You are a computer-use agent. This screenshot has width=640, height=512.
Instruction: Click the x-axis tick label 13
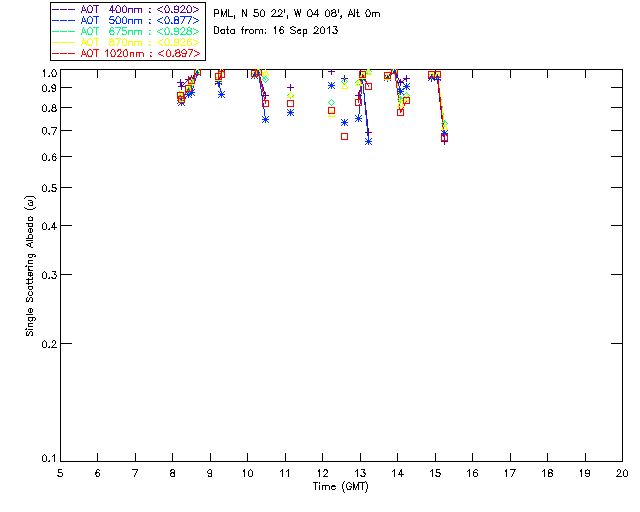click(x=360, y=473)
